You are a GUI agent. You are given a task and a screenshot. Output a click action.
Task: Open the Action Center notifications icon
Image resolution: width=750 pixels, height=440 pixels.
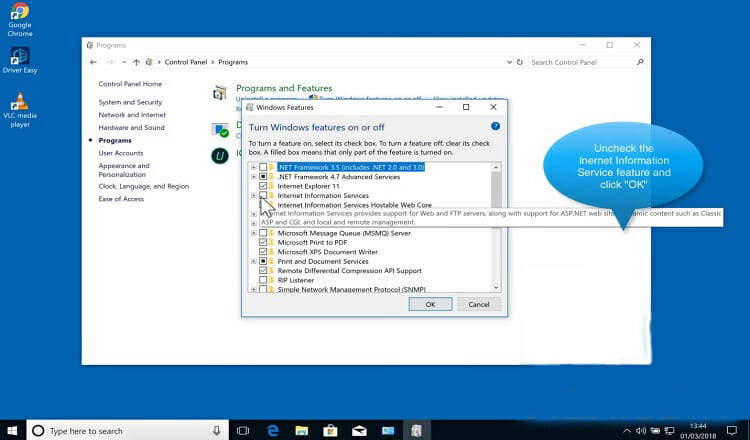click(x=731, y=430)
